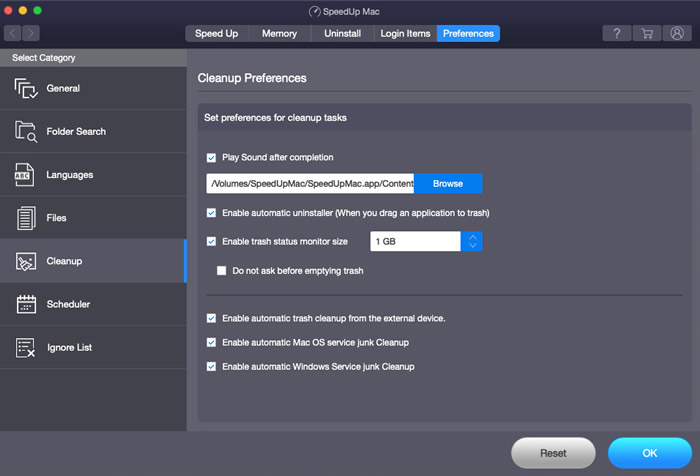Open the Ignore List icon

[x=25, y=347]
